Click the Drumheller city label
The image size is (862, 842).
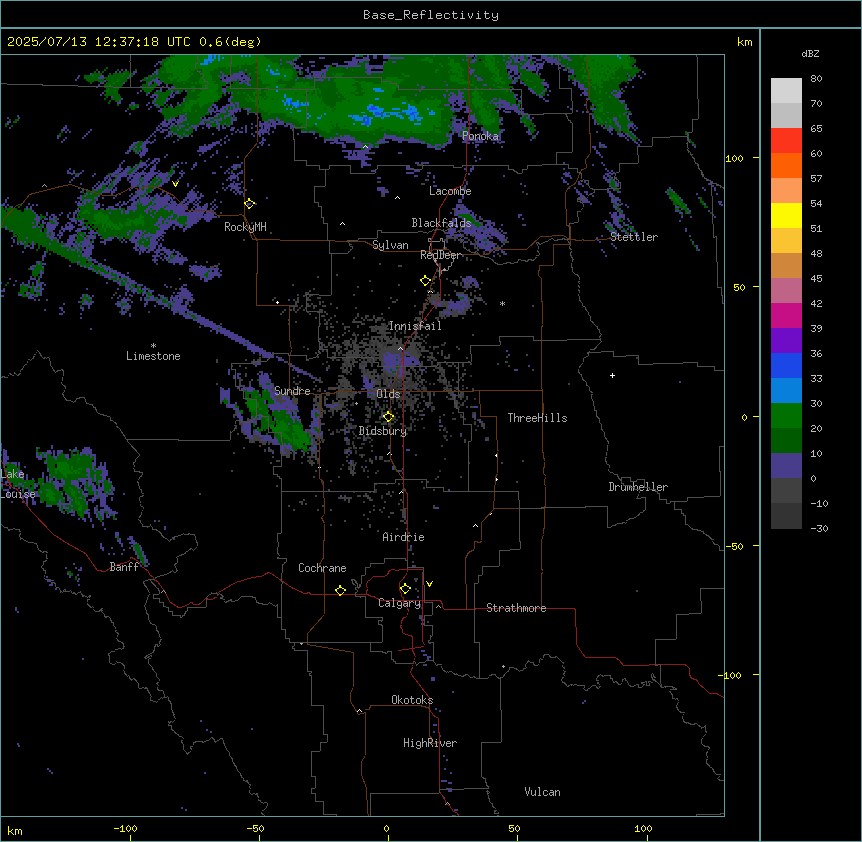tap(638, 487)
